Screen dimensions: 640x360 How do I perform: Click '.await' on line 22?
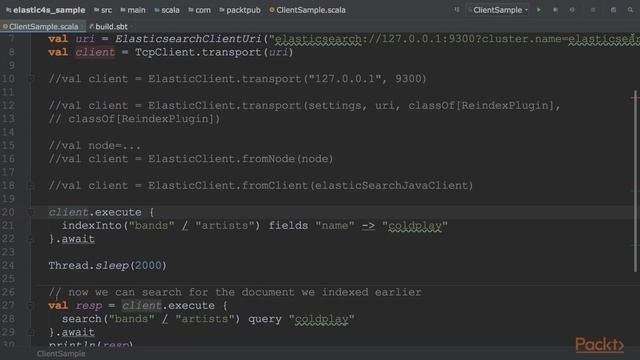pyautogui.click(x=75, y=239)
